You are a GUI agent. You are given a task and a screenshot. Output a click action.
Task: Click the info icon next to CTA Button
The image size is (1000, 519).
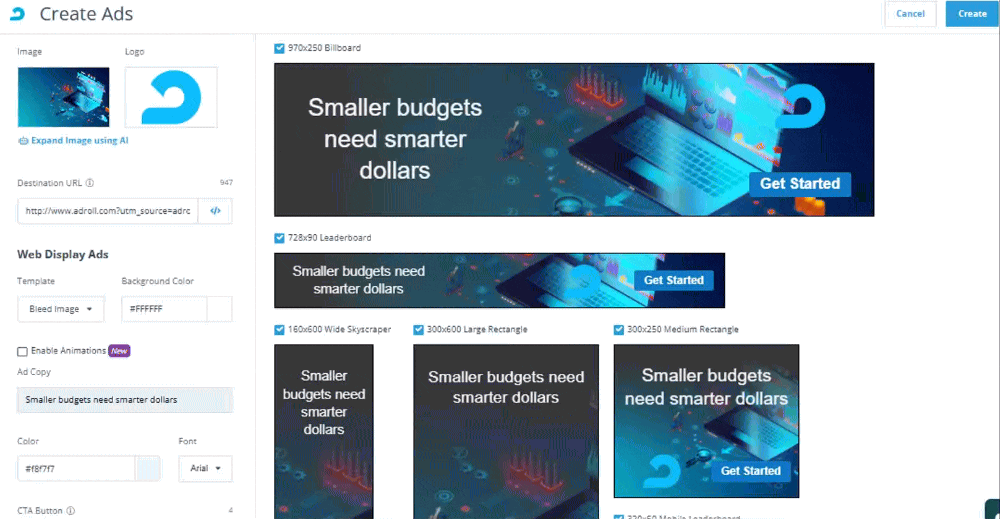[x=70, y=511]
